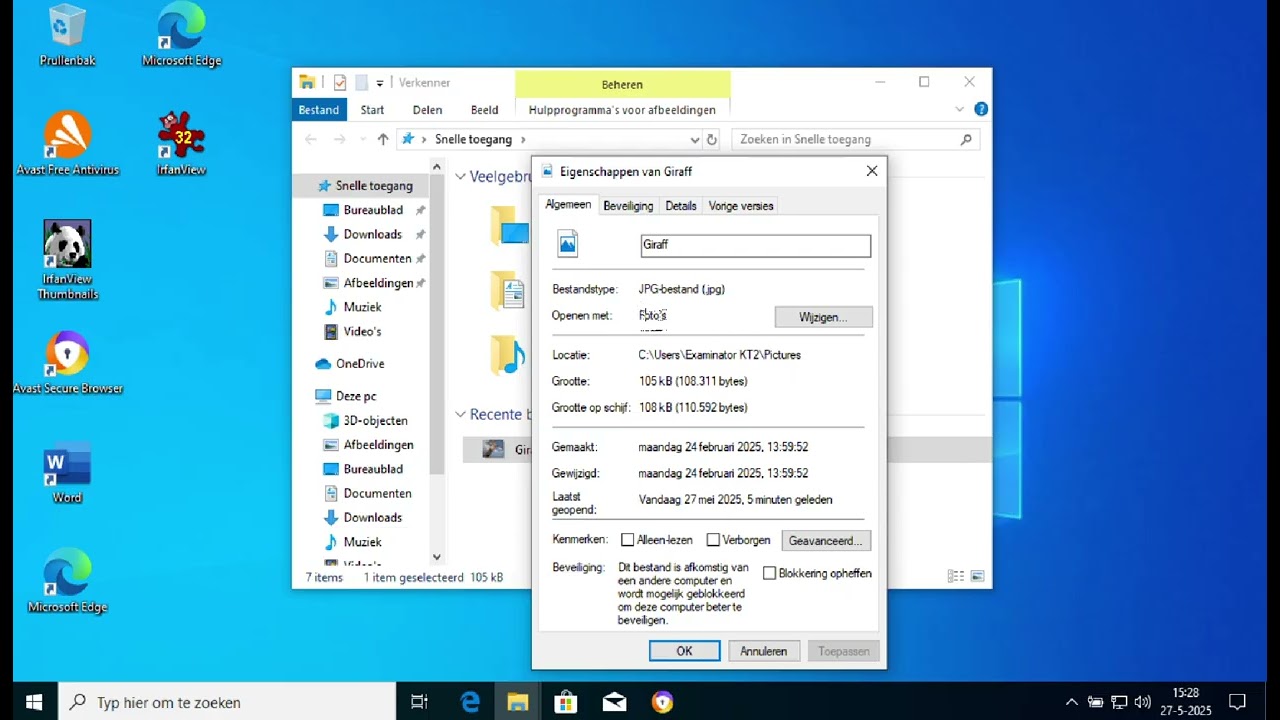Open the Geavanceerd... settings button

(826, 541)
